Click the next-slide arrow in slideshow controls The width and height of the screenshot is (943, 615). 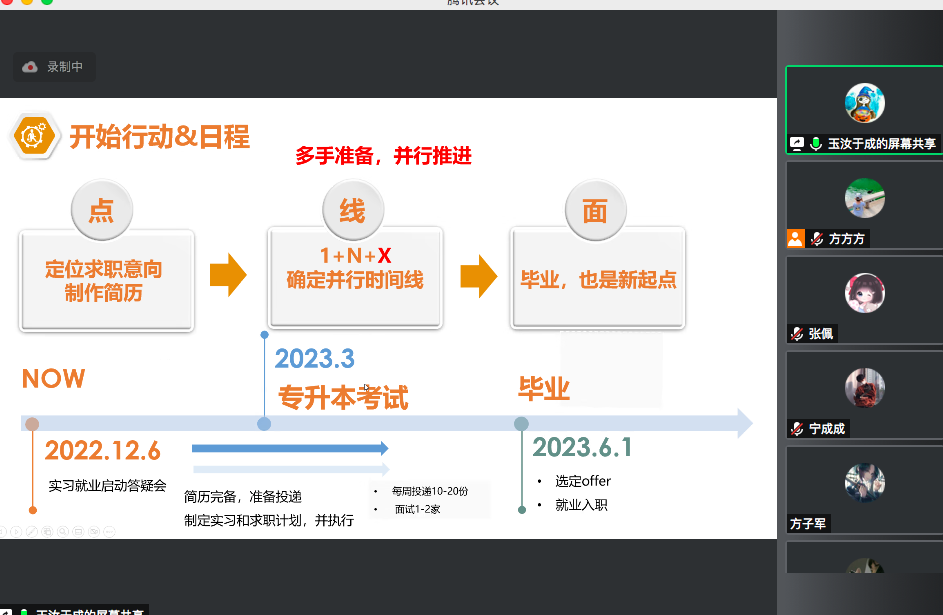tap(16, 532)
